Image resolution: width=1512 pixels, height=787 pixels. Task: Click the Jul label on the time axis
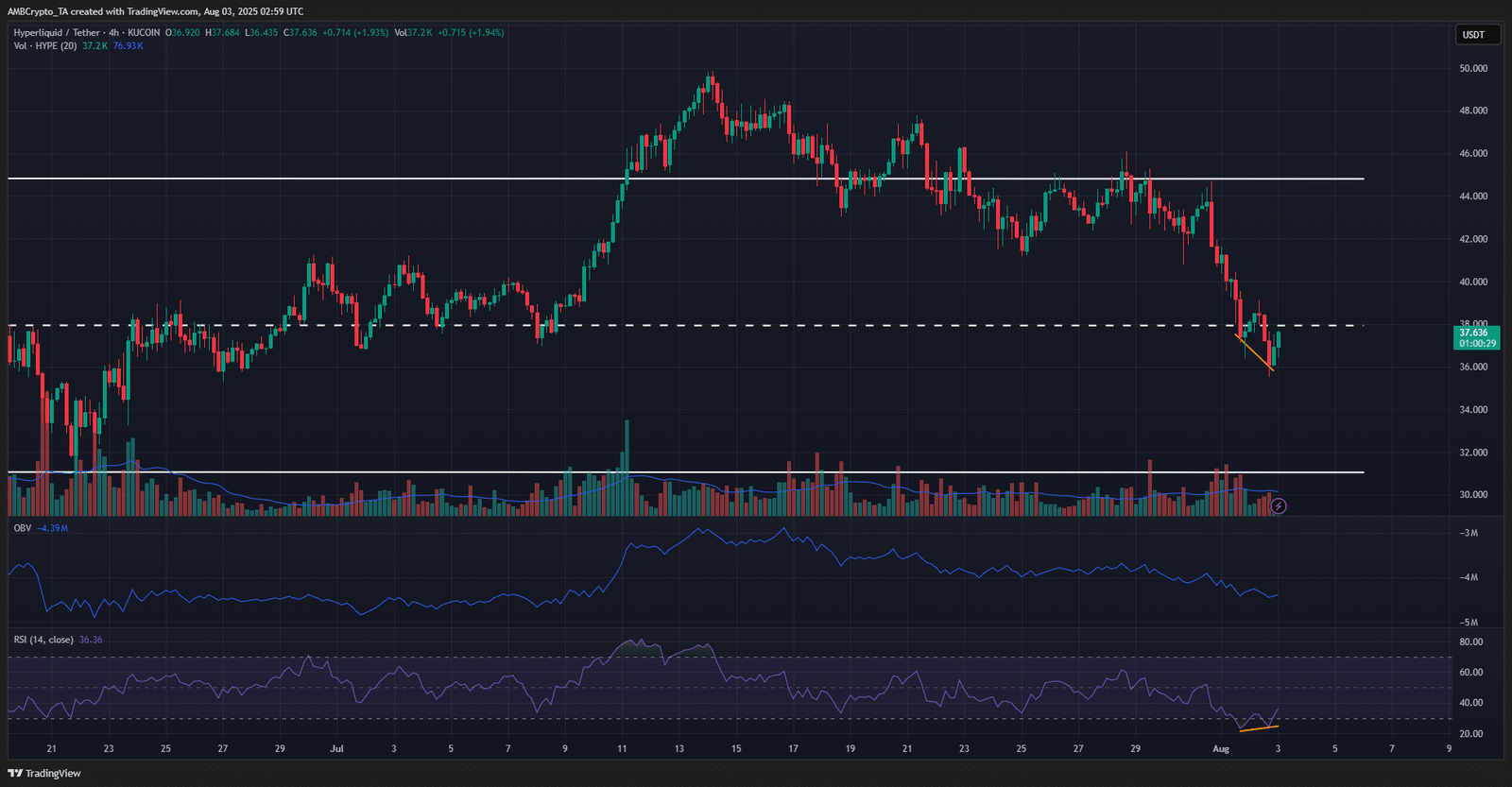coord(336,749)
